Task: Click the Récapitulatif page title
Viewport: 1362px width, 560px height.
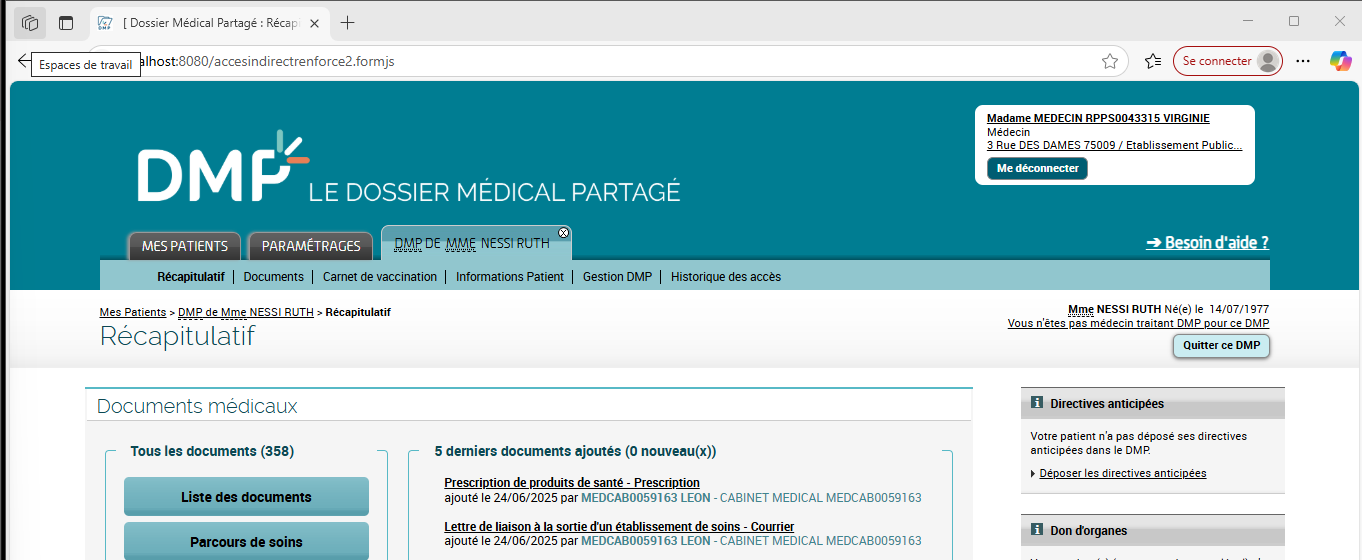Action: tap(177, 336)
